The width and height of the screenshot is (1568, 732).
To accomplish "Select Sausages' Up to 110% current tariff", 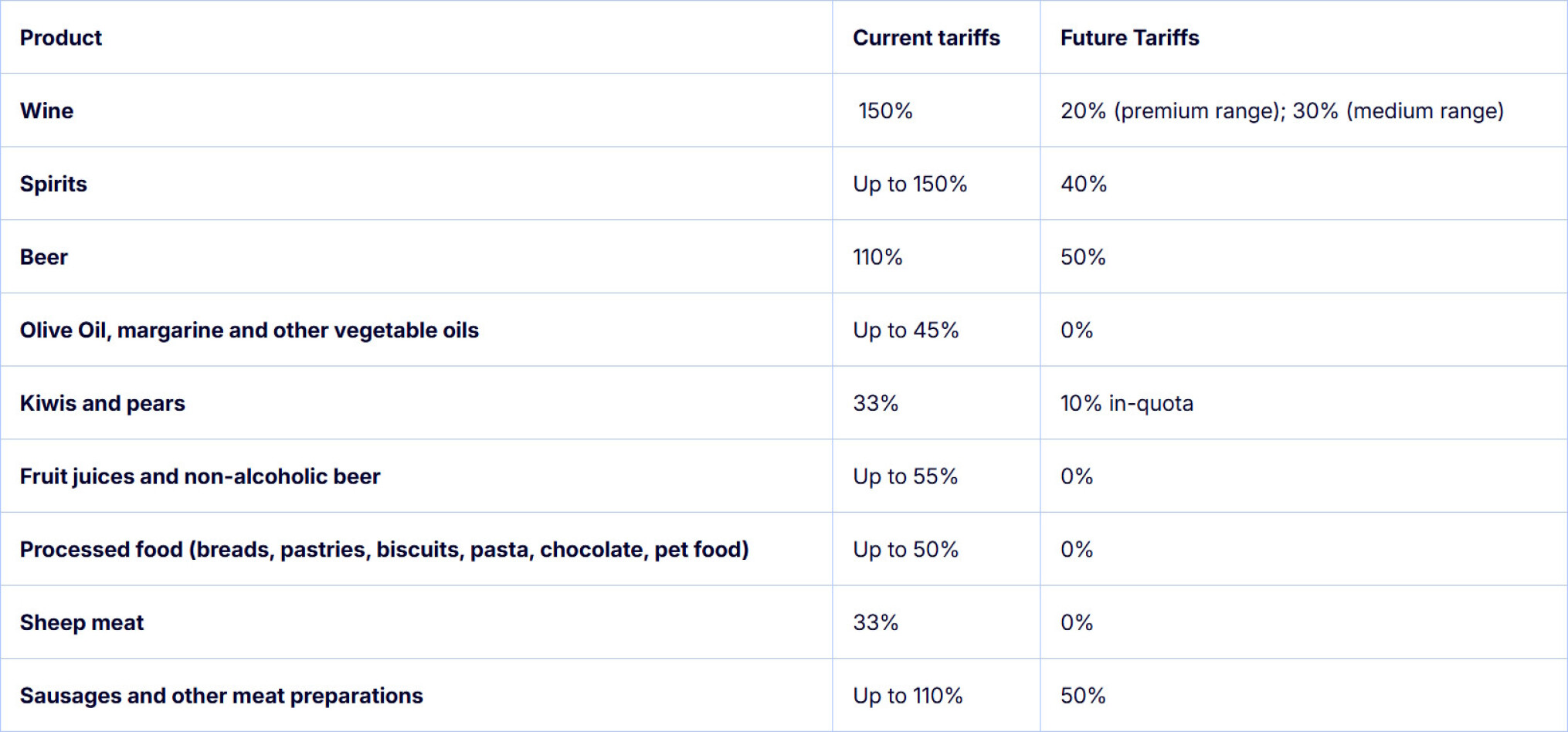I will (908, 696).
